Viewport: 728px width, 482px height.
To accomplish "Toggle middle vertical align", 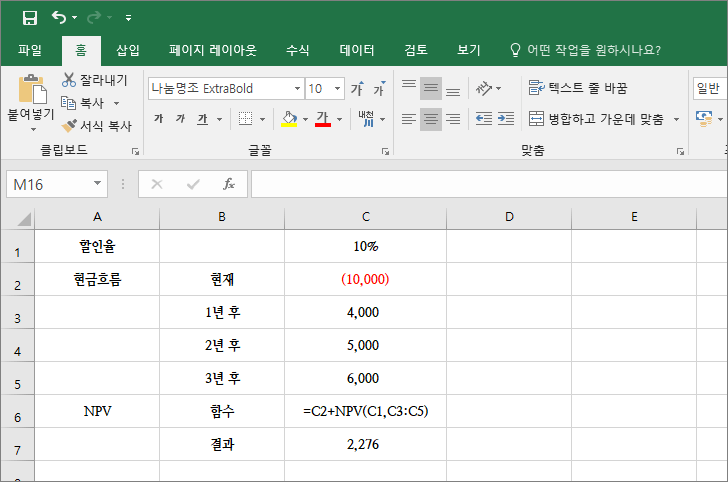I will click(x=431, y=88).
